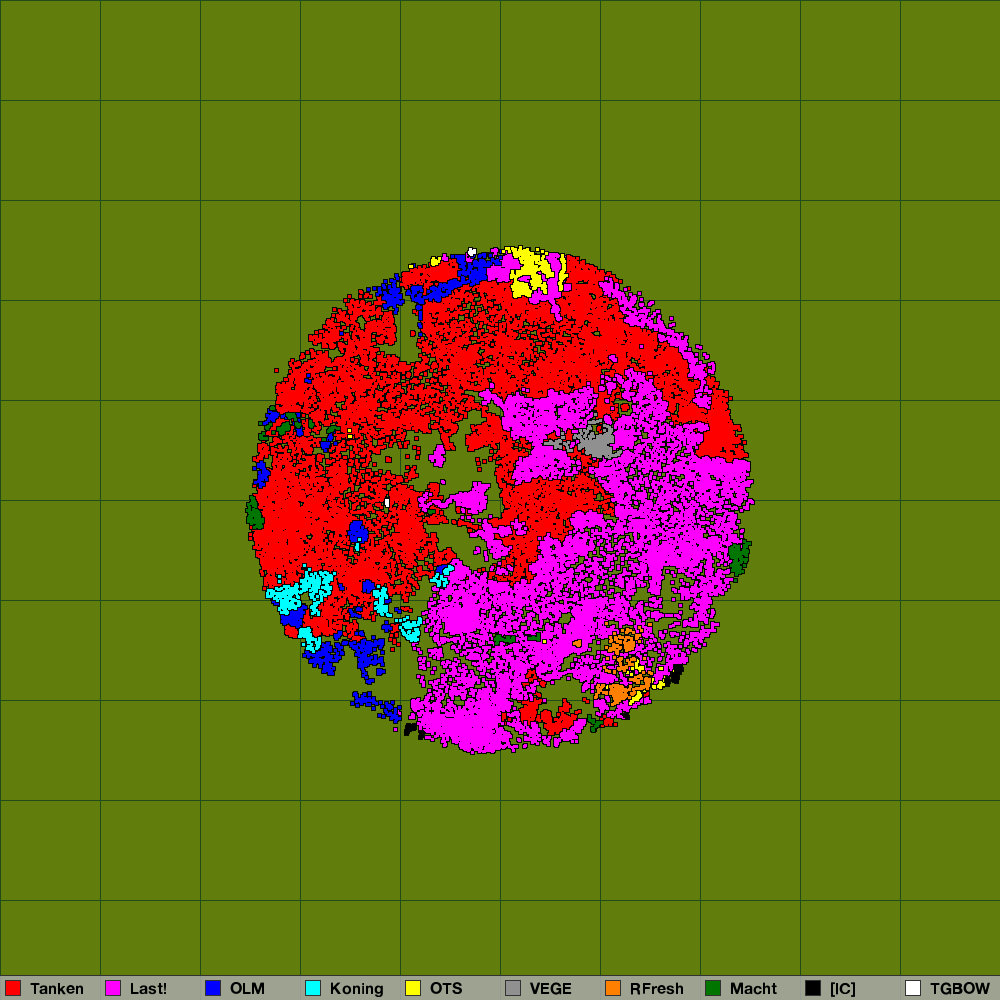Image resolution: width=1000 pixels, height=1000 pixels.
Task: Click the black [IC] legend swatch
Action: tap(813, 988)
